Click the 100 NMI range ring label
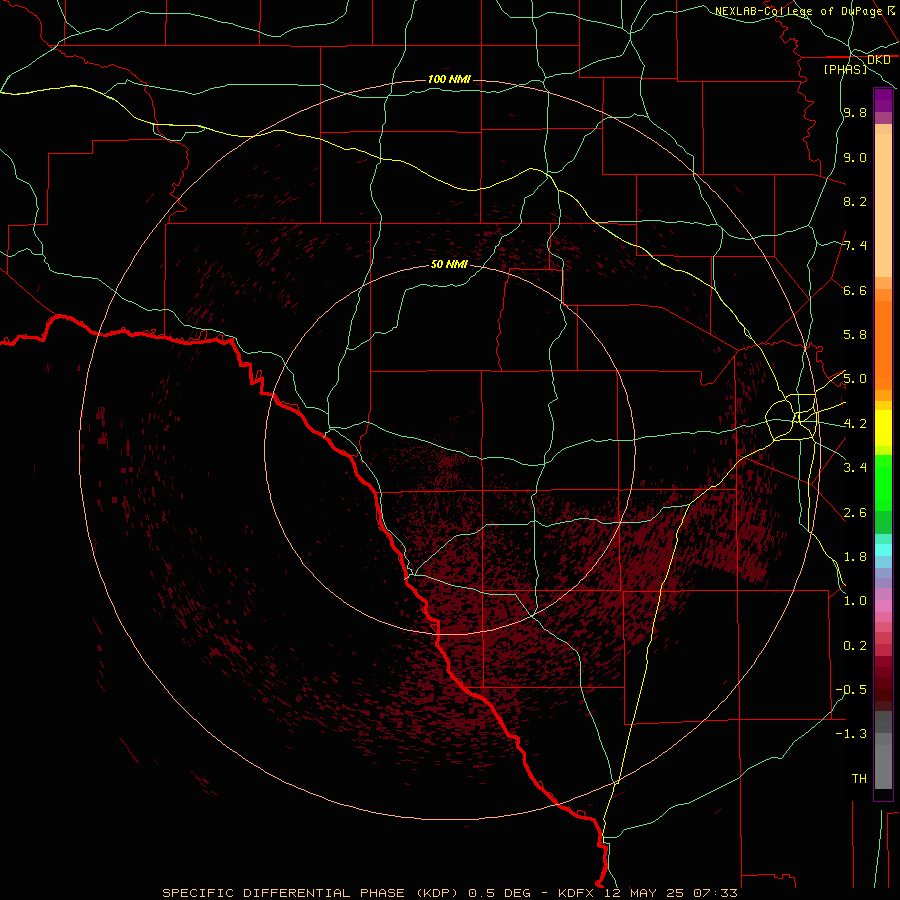 tap(449, 79)
